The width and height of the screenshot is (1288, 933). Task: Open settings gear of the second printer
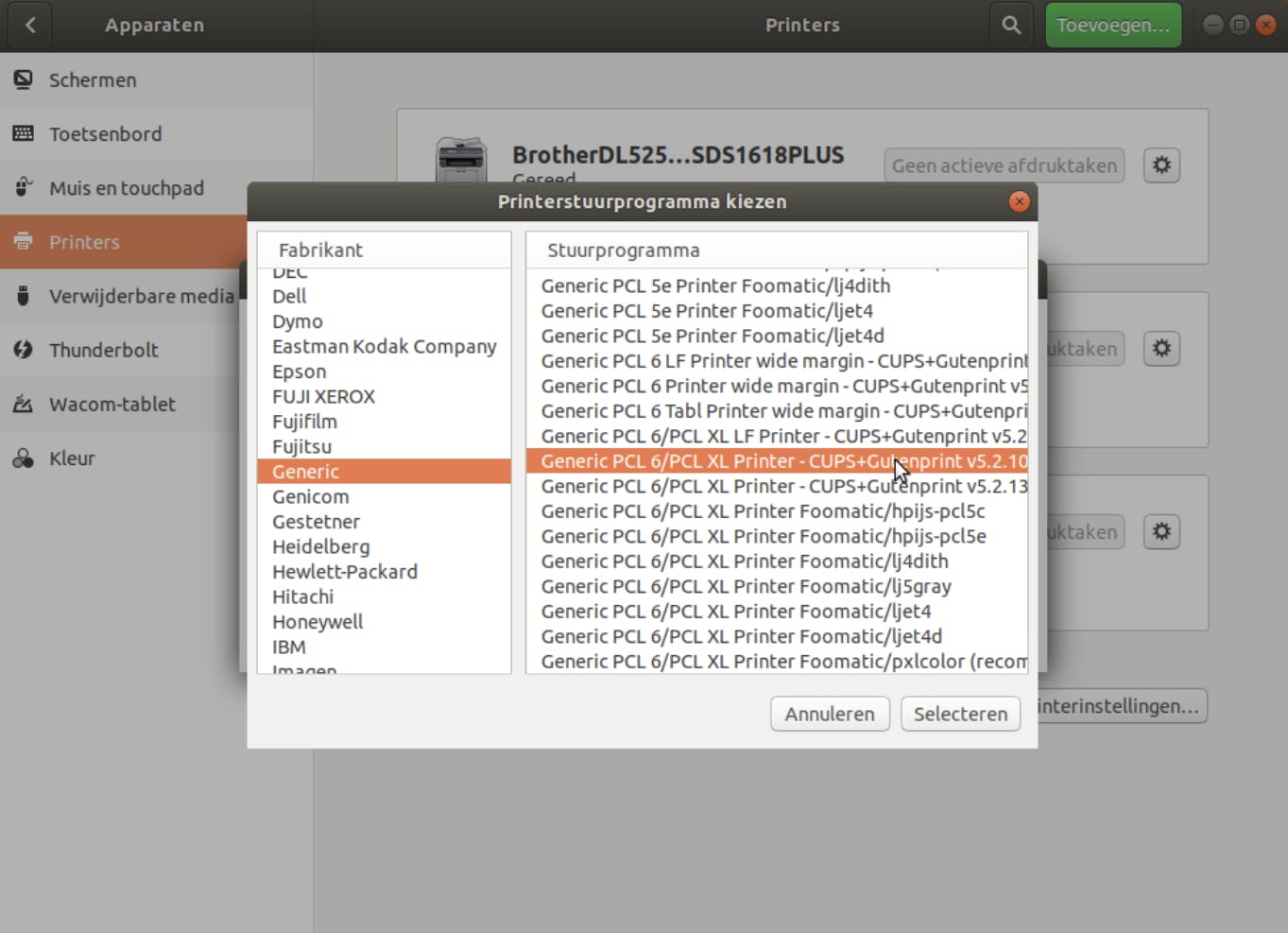pos(1161,349)
